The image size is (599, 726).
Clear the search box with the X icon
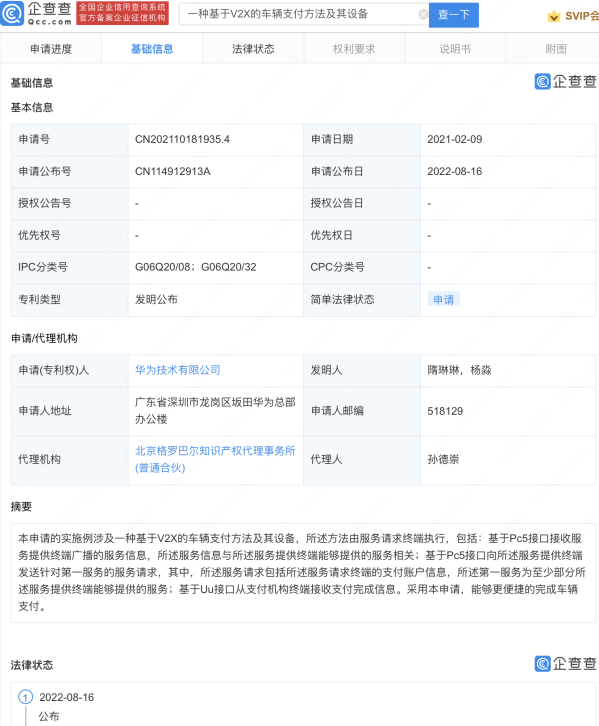coord(423,14)
